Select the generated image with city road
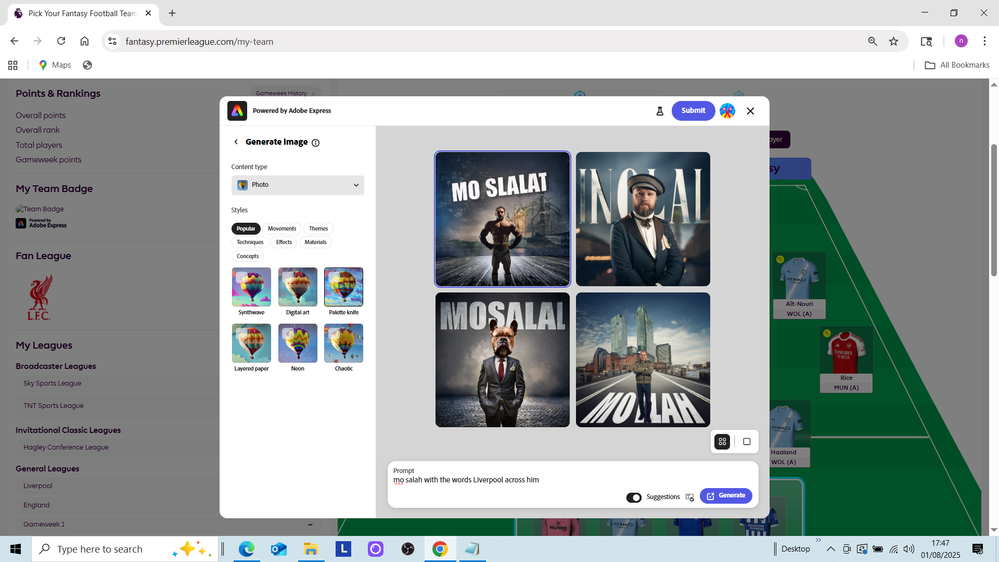Image resolution: width=999 pixels, height=562 pixels. pyautogui.click(x=643, y=360)
